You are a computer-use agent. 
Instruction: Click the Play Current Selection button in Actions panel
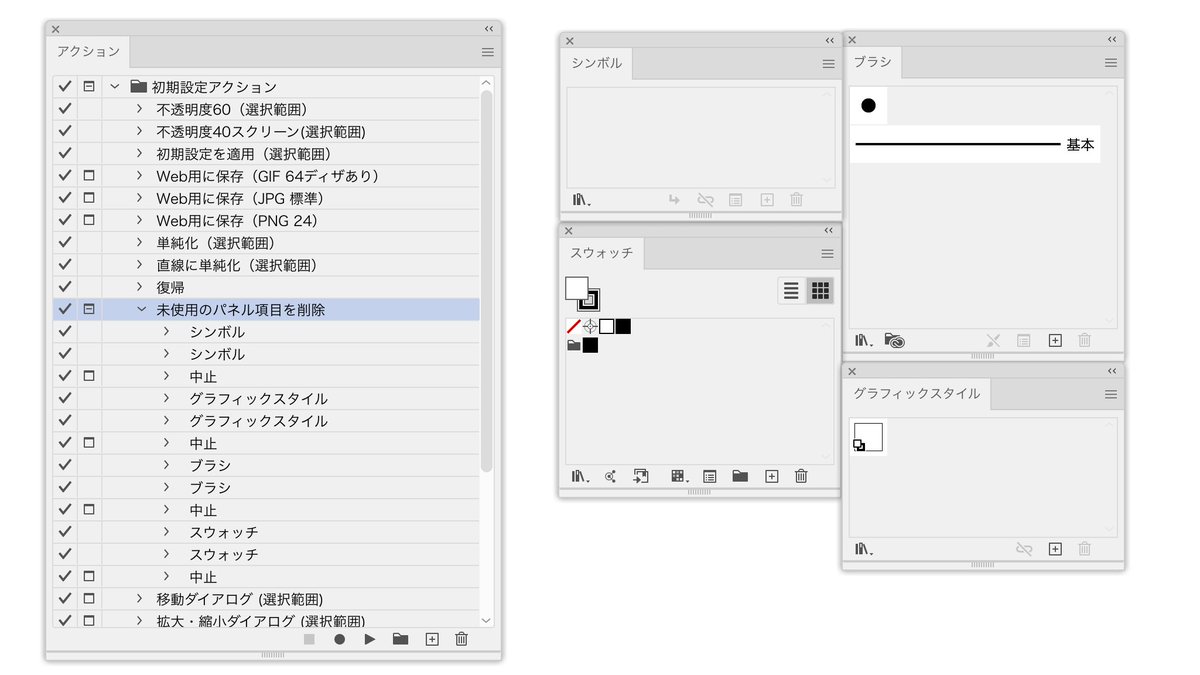pos(370,639)
